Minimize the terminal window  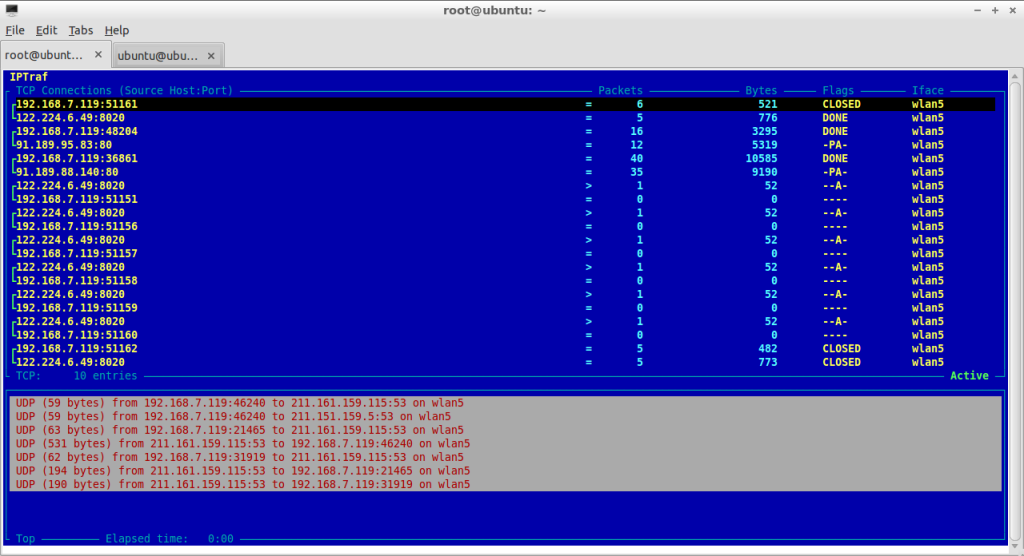pos(978,10)
